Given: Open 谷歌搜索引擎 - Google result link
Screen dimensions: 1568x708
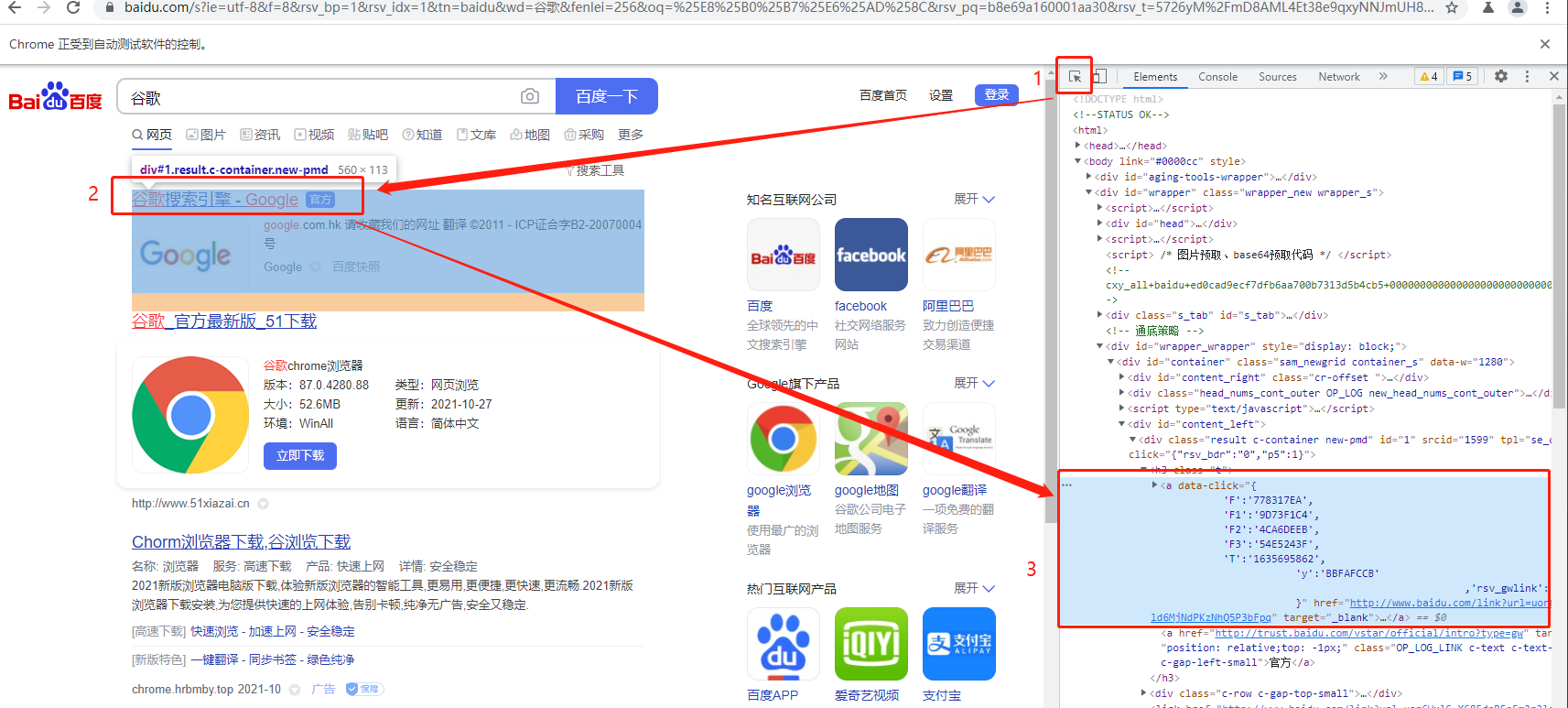Looking at the screenshot, I should (215, 199).
